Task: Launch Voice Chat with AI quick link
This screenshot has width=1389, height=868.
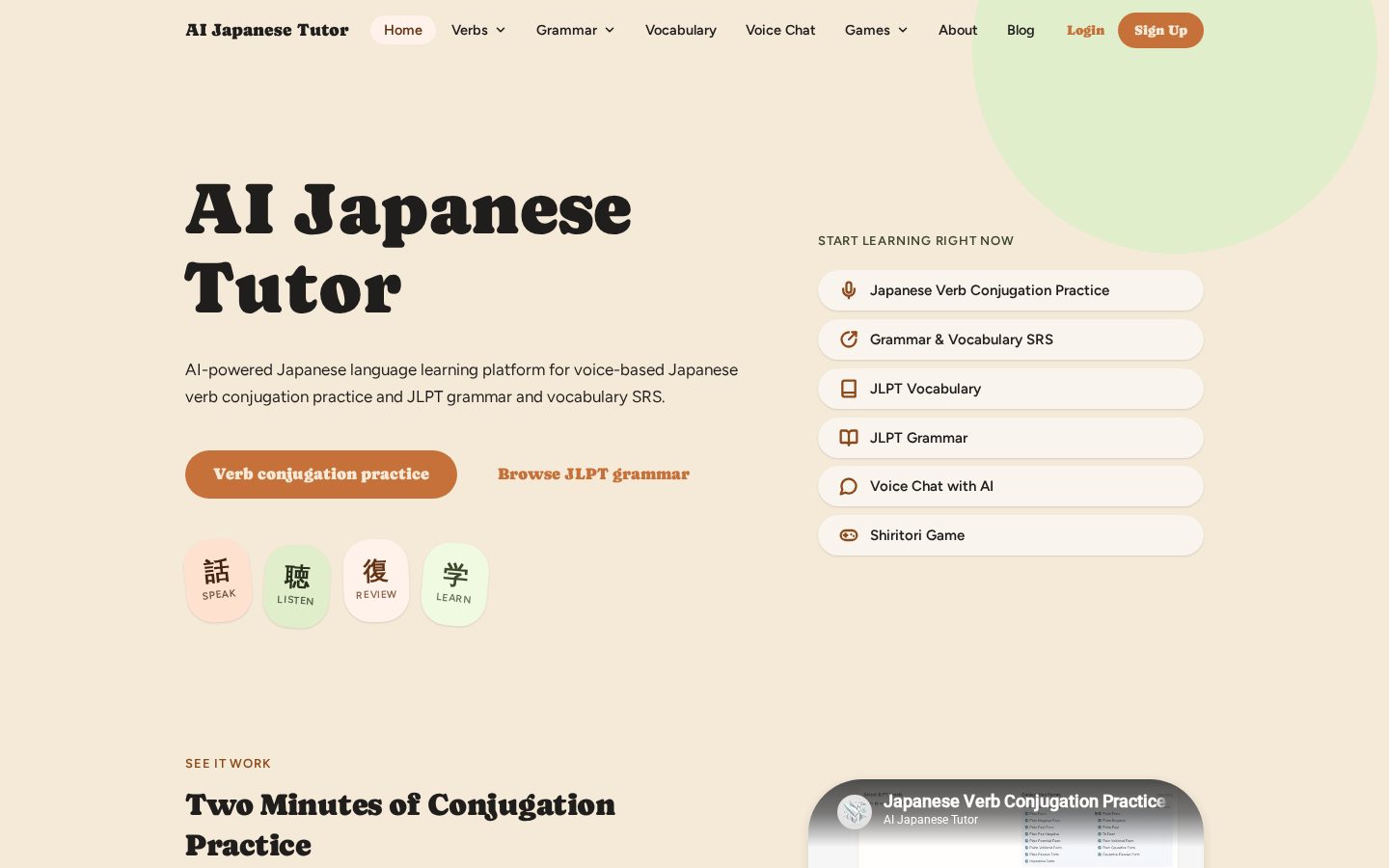Action: (x=1011, y=486)
